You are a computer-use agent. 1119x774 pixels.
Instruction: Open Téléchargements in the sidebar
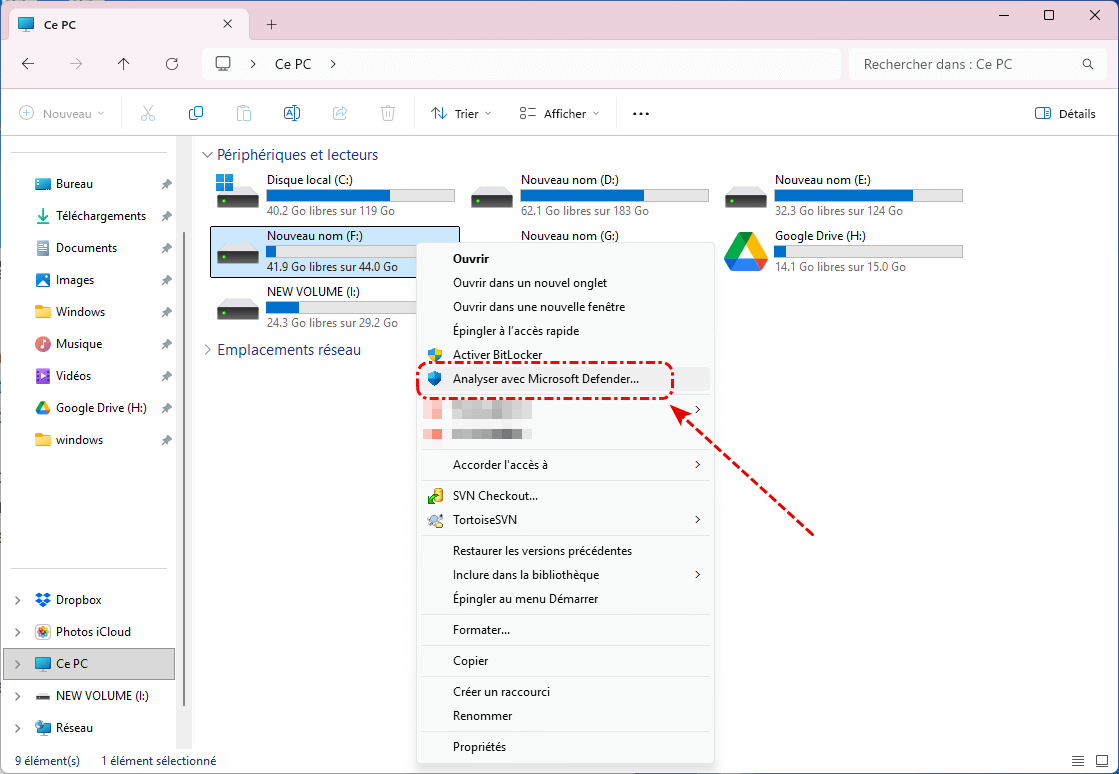click(100, 216)
